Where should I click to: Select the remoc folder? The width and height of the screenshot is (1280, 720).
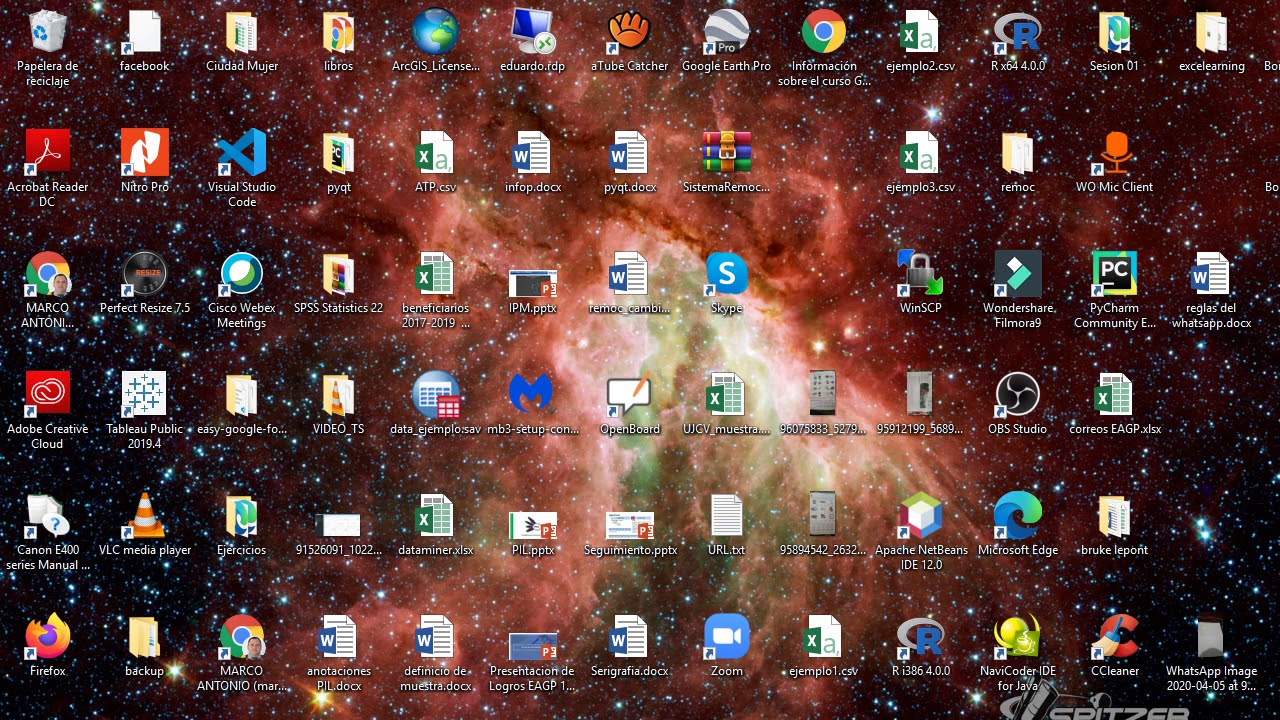point(1017,153)
